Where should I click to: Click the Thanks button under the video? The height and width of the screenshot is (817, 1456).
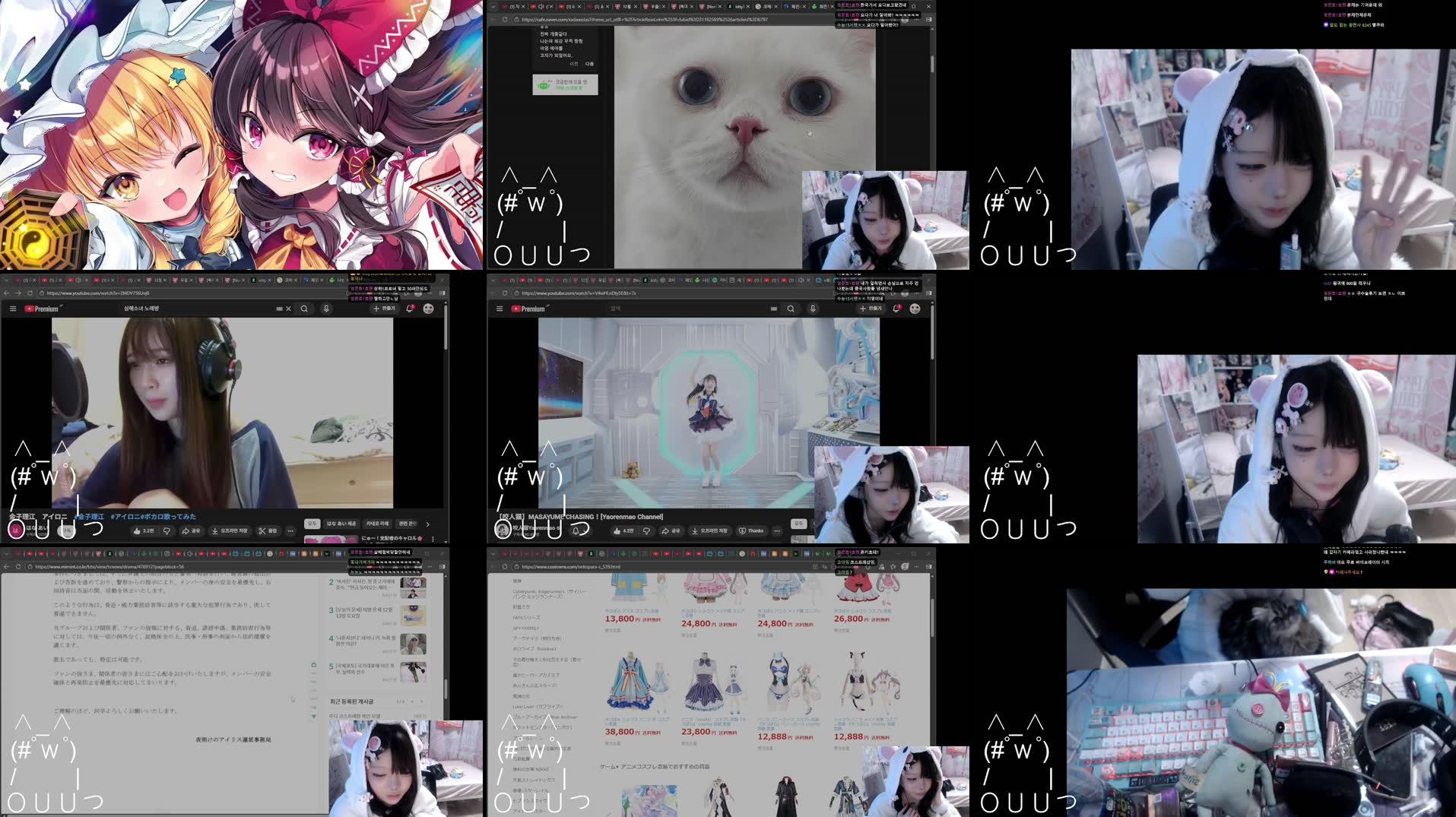pos(751,530)
